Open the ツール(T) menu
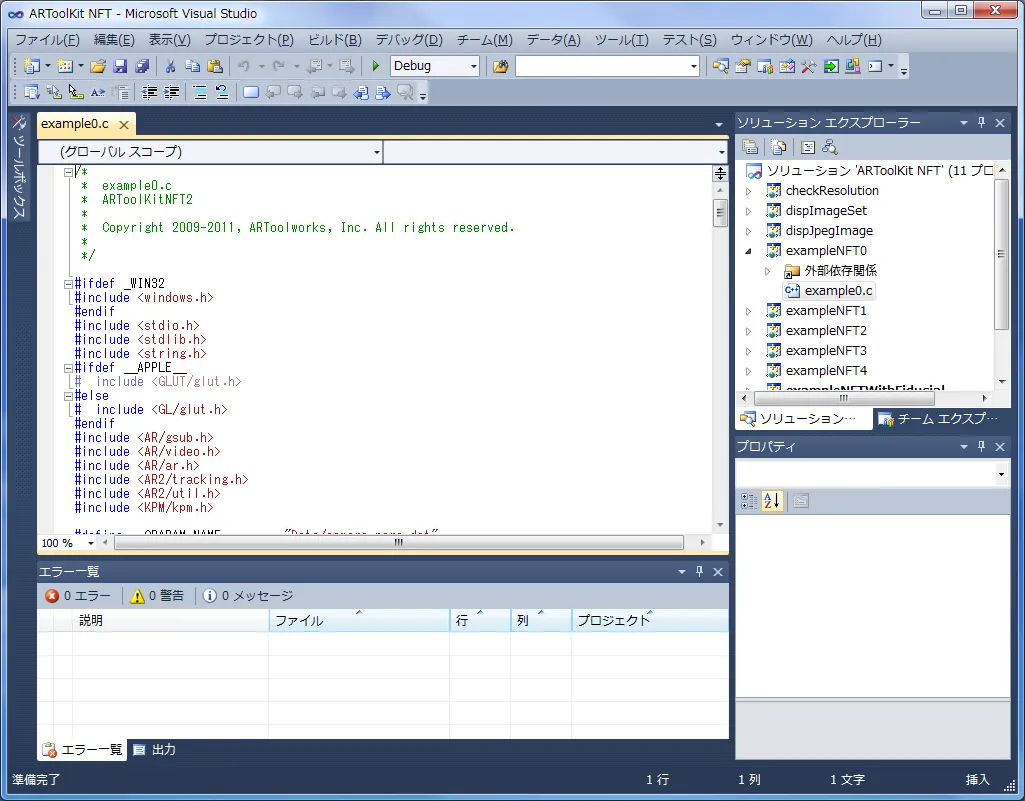 [x=621, y=40]
